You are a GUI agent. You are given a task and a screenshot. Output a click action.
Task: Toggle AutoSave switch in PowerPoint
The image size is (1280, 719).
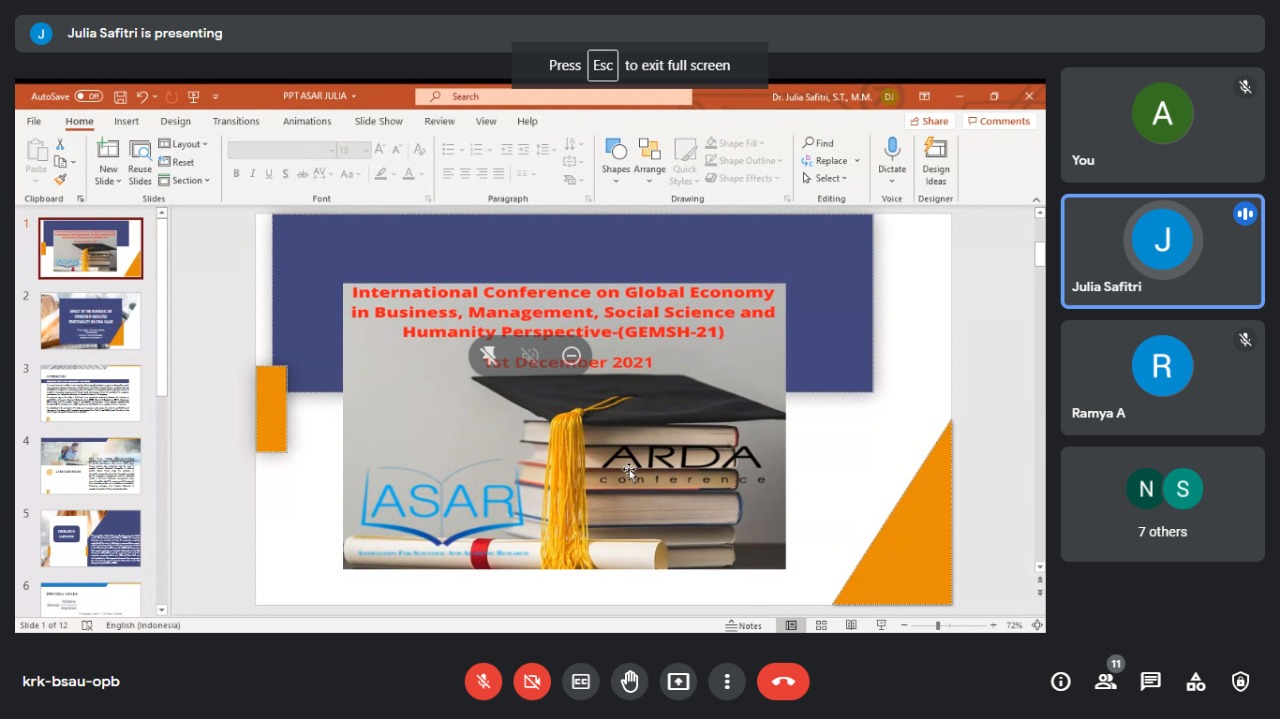click(x=89, y=97)
